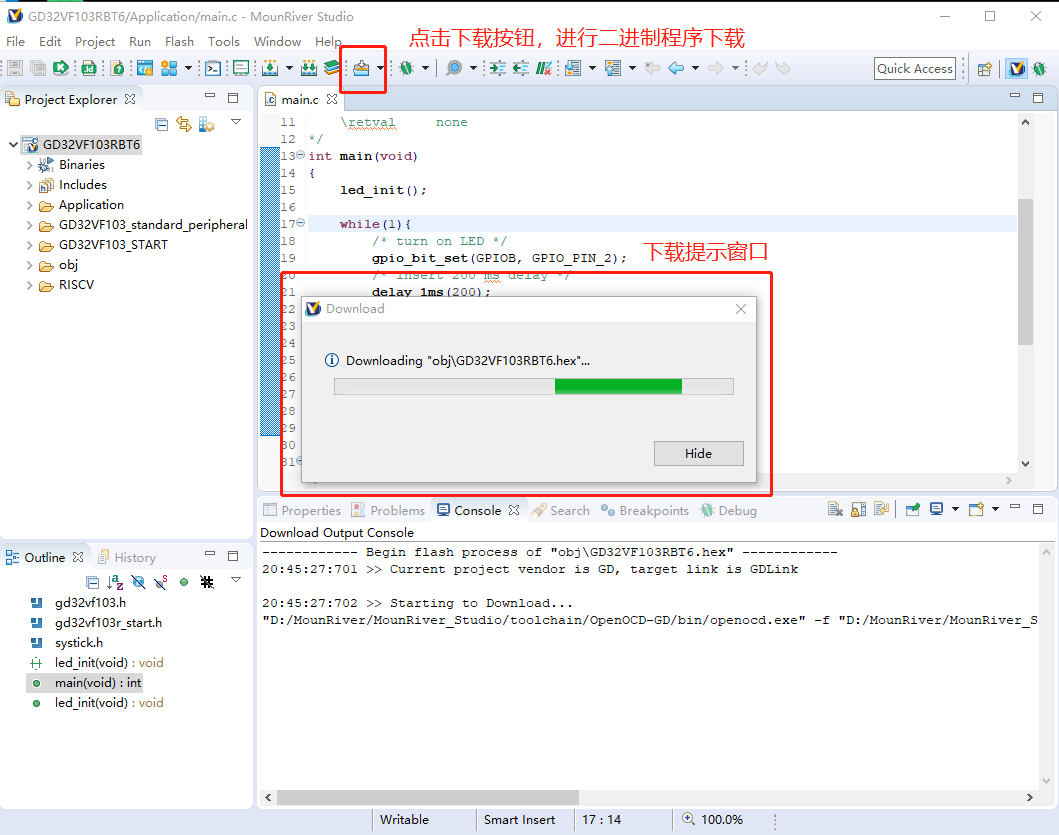Open the Flash menu
The width and height of the screenshot is (1059, 835).
[x=179, y=41]
